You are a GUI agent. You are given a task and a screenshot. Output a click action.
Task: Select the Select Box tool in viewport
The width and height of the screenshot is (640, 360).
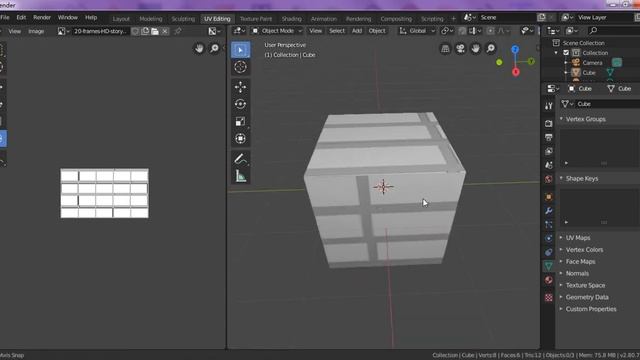click(240, 50)
